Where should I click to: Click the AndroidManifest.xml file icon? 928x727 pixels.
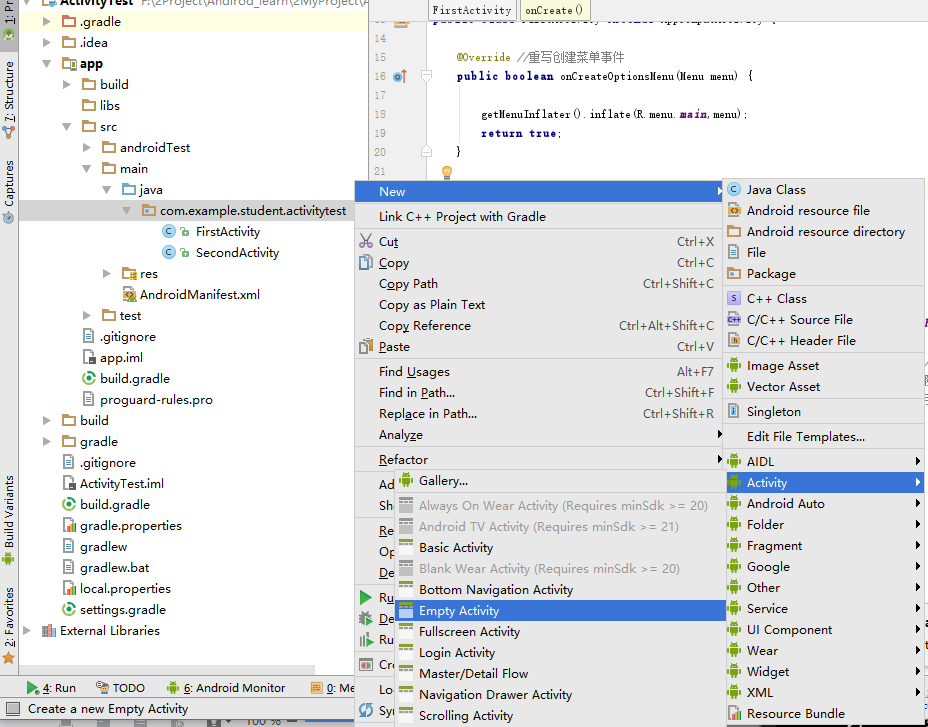coord(129,295)
